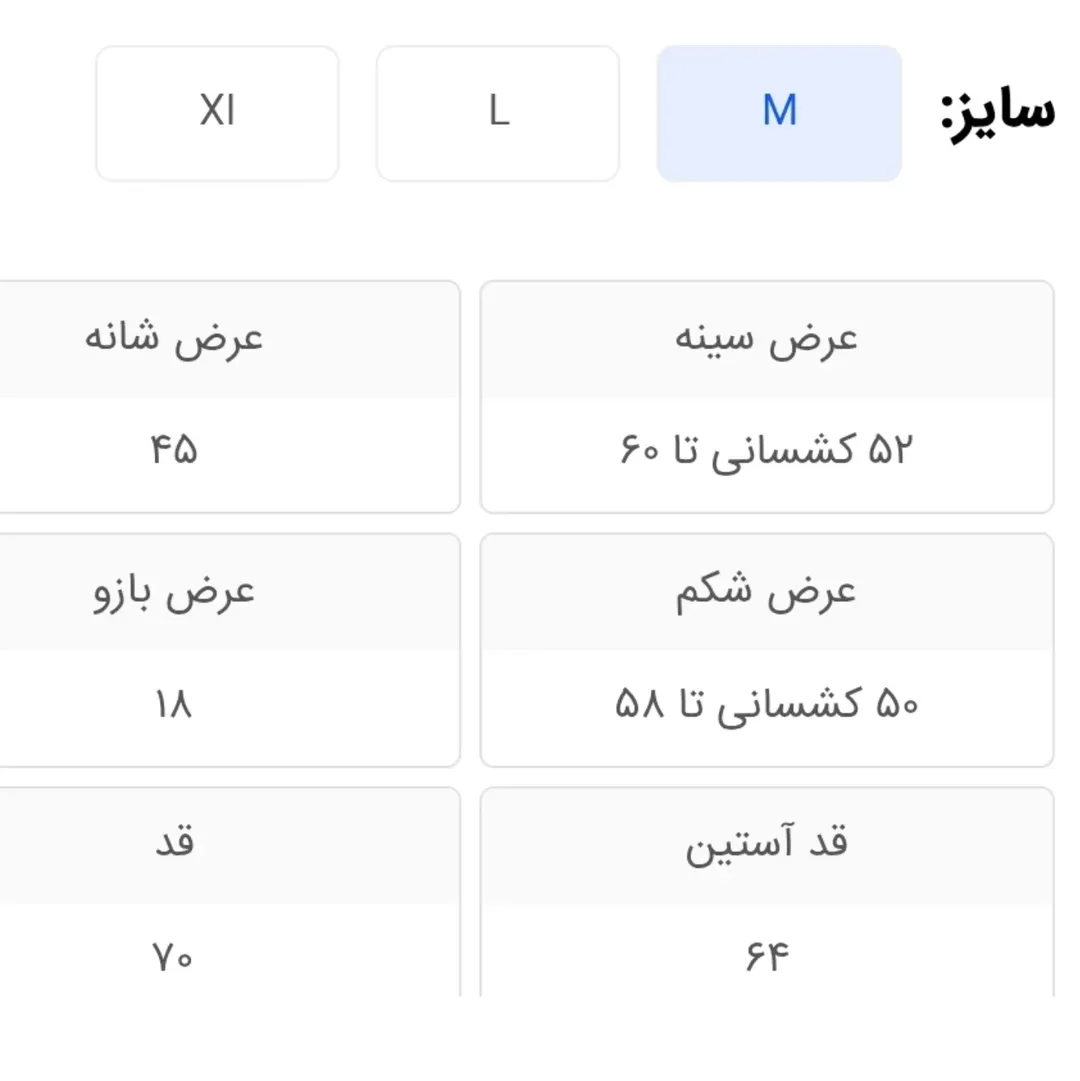Image resolution: width=1080 pixels, height=1081 pixels.
Task: Click the shoulder width measurement card
Action: point(228,397)
